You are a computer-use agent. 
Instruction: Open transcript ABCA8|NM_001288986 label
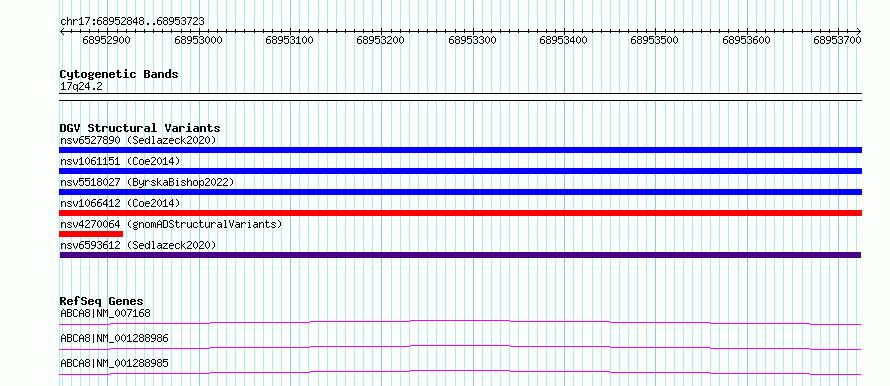114,338
